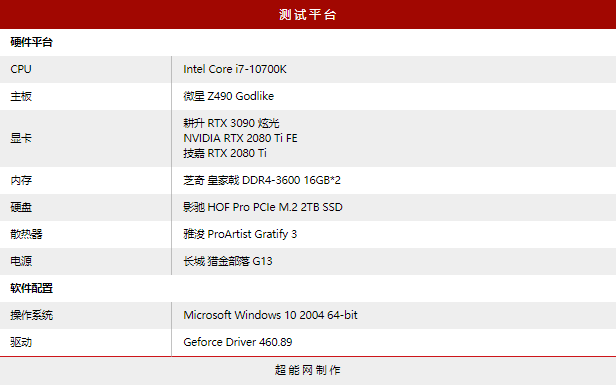Select 雅浚 ProArtist Gratify 3 entry
Image resolution: width=616 pixels, height=388 pixels.
pyautogui.click(x=240, y=234)
